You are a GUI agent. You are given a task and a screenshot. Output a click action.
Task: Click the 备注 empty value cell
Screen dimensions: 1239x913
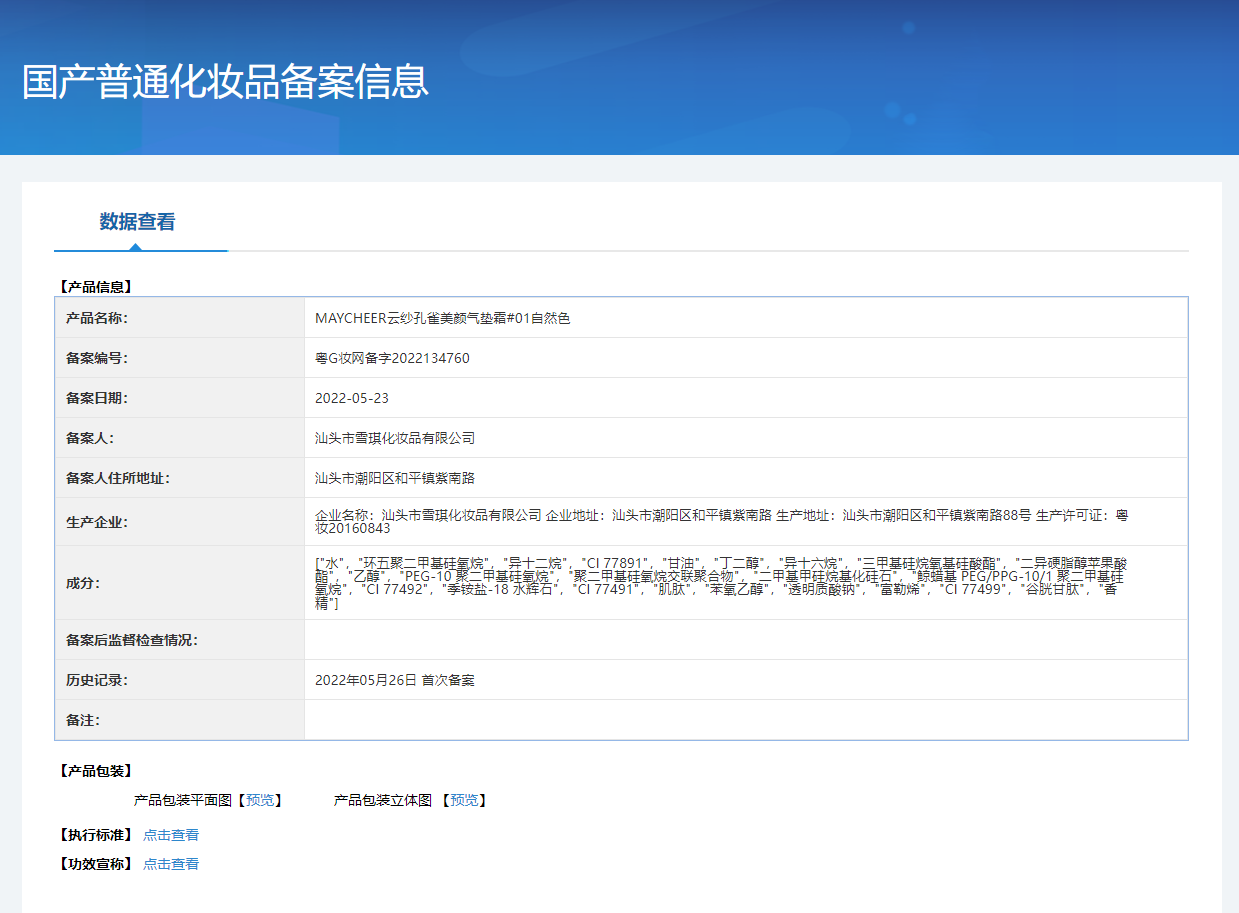[700, 719]
